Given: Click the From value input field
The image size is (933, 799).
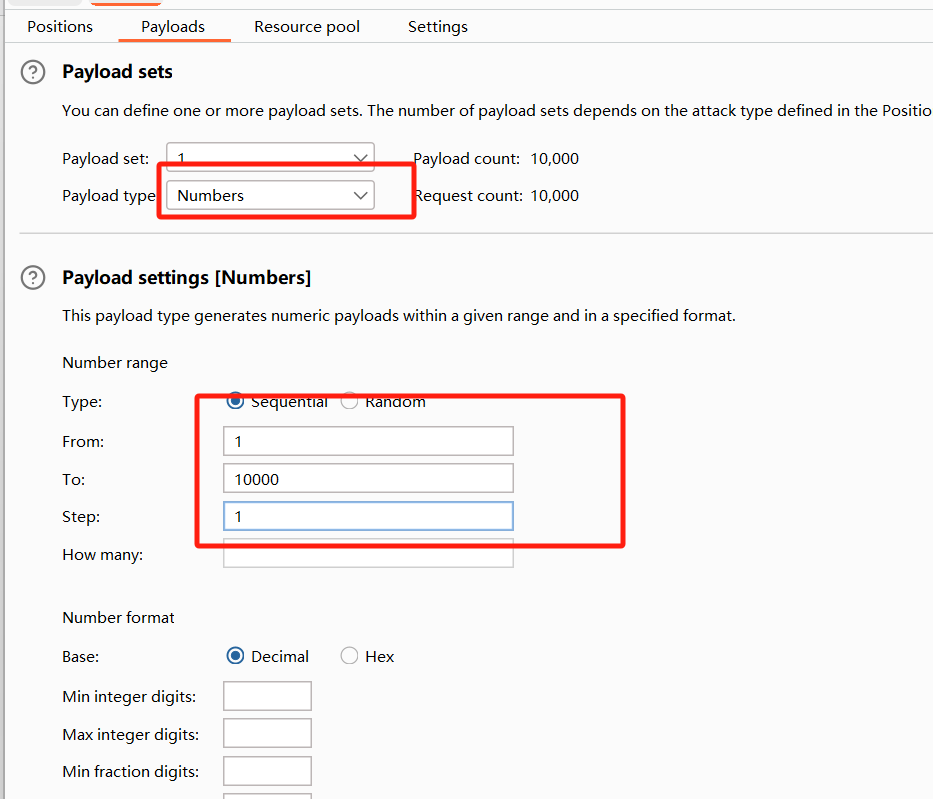Looking at the screenshot, I should [x=368, y=441].
